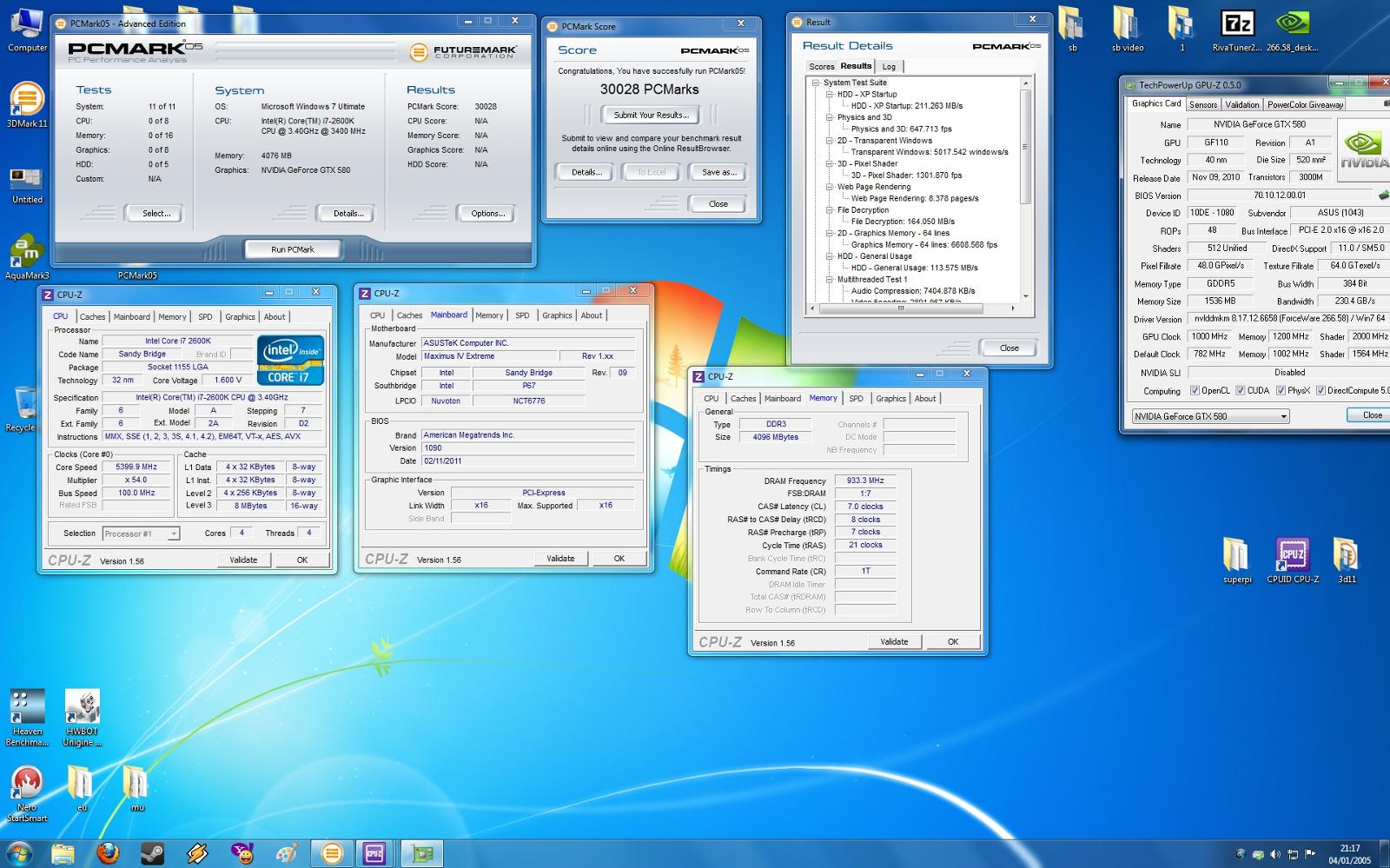Click the Windows Start orb
Screen dimensions: 1390x868
pyautogui.click(x=18, y=853)
